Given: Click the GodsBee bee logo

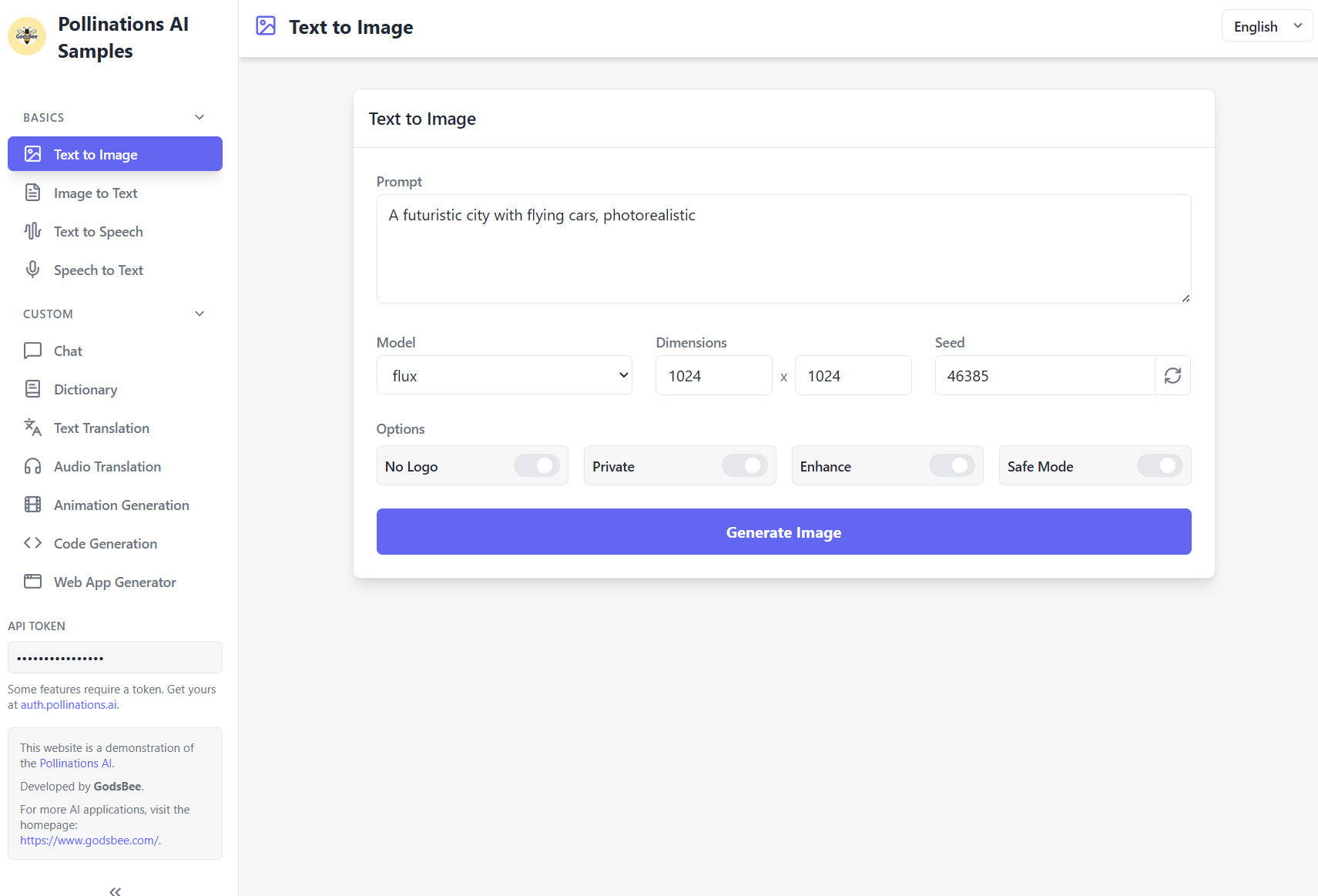Looking at the screenshot, I should (27, 36).
